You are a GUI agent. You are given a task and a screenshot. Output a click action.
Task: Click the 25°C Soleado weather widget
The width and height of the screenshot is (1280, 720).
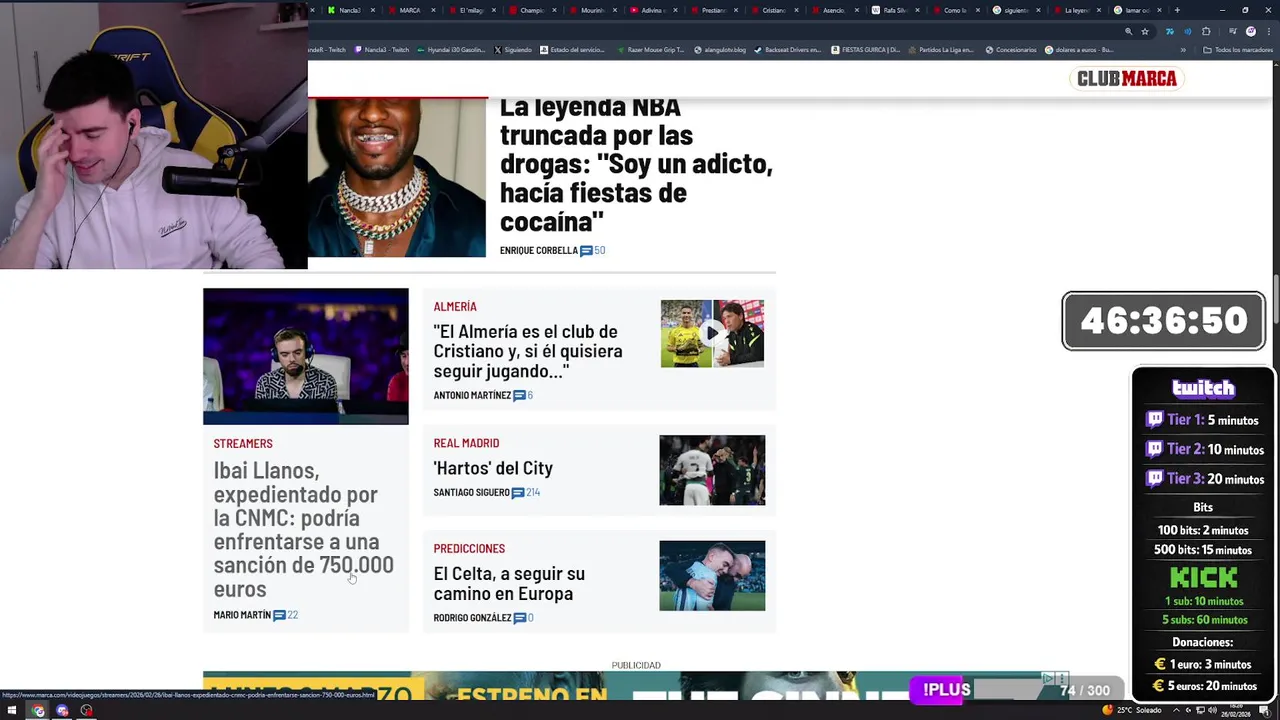[1132, 710]
